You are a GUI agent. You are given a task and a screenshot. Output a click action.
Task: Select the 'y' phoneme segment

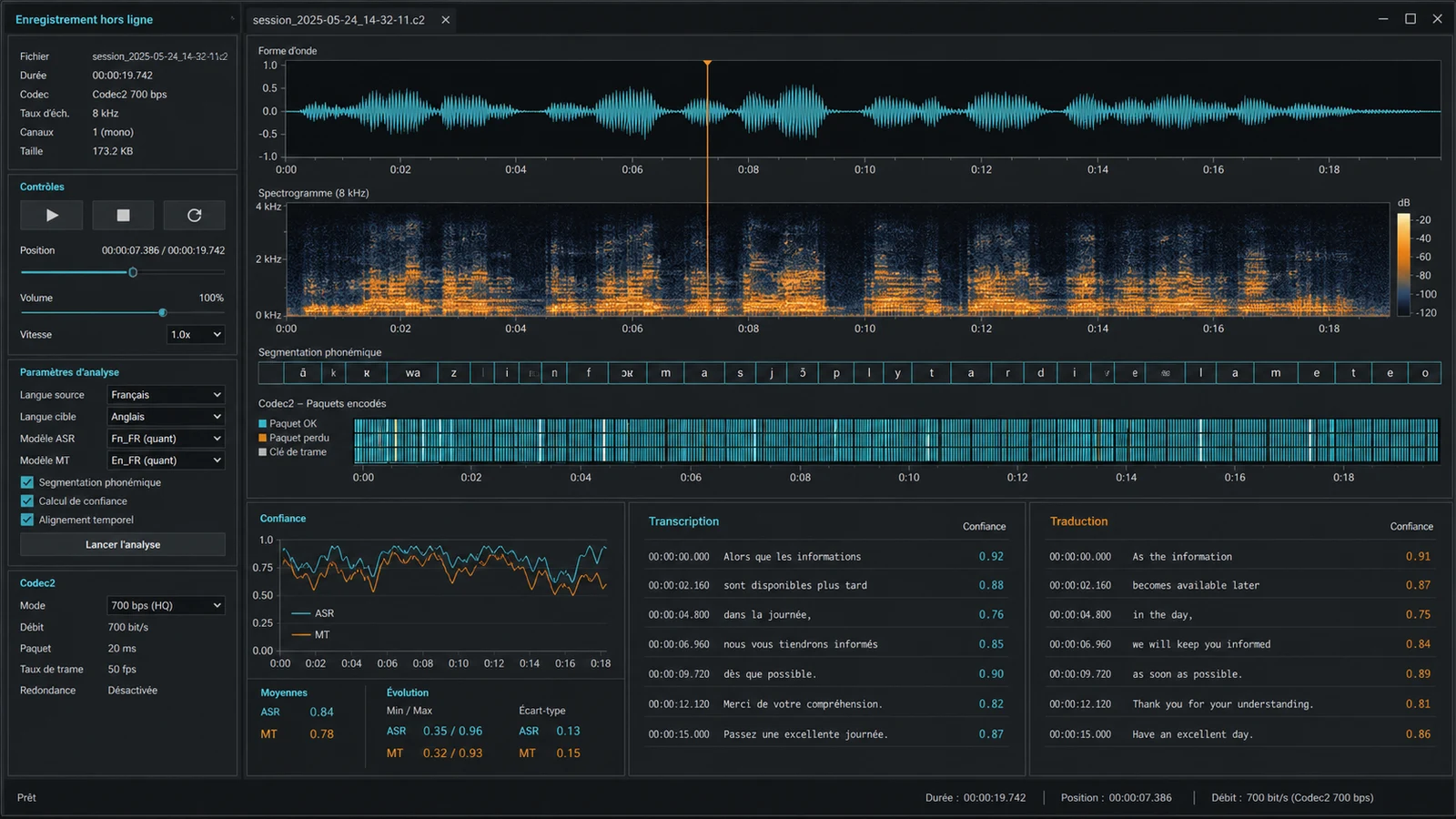[897, 373]
